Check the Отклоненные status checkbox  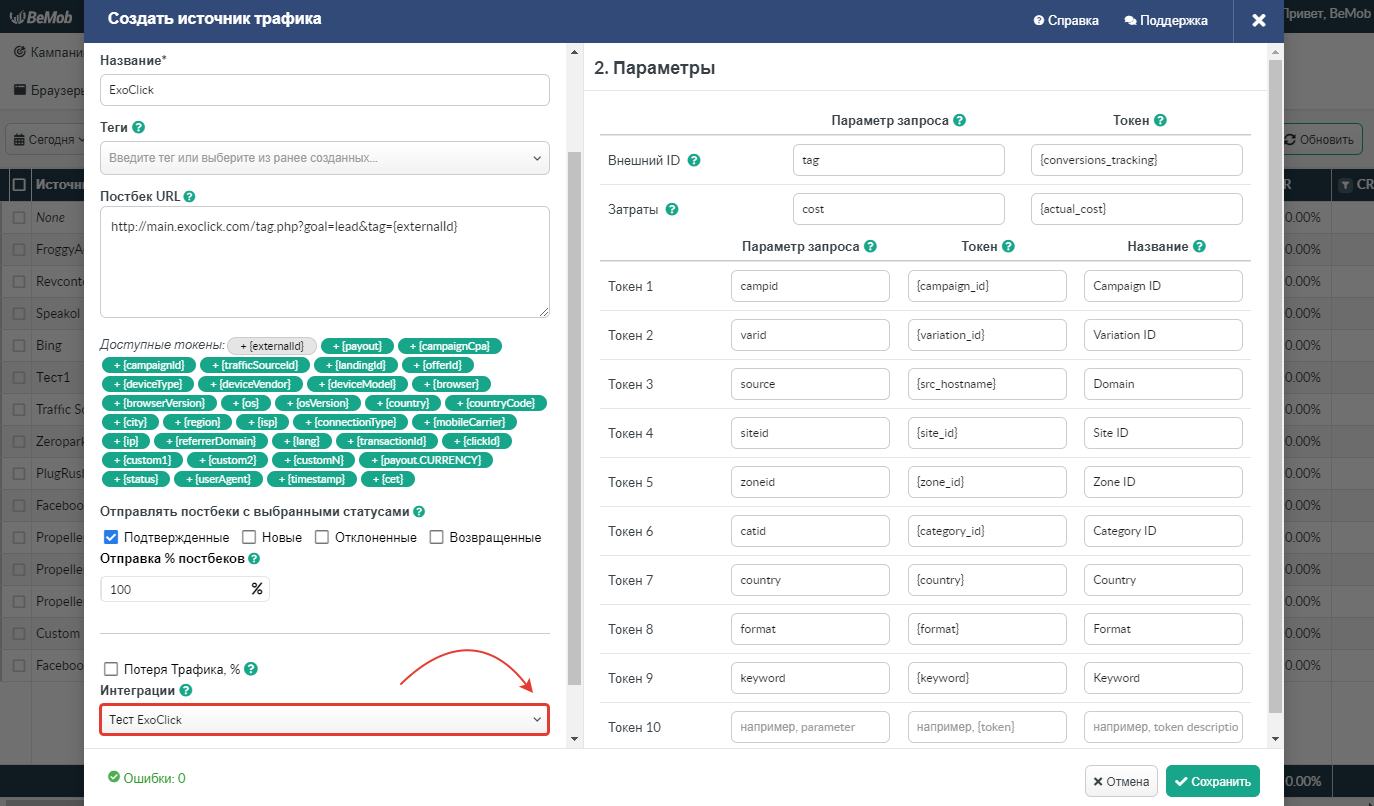pos(322,537)
